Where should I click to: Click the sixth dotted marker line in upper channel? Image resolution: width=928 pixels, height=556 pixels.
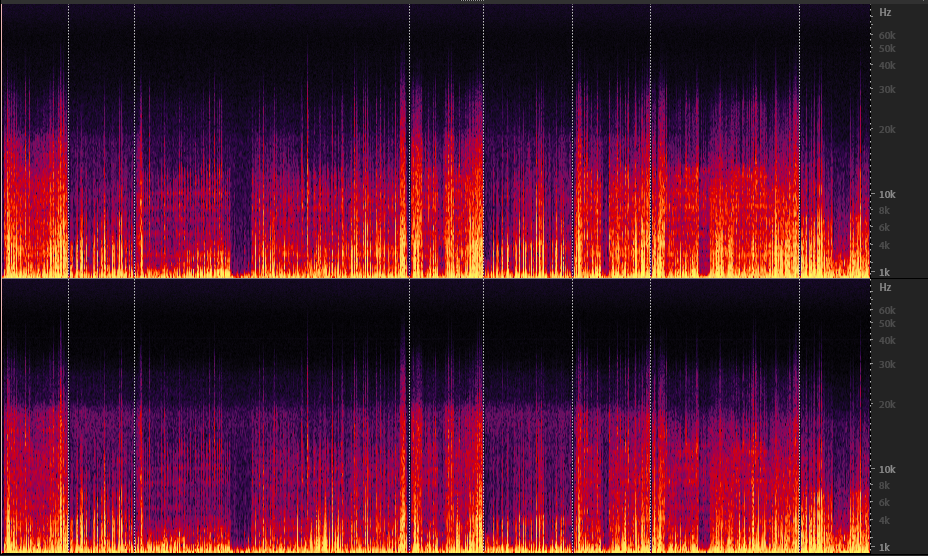tap(650, 141)
